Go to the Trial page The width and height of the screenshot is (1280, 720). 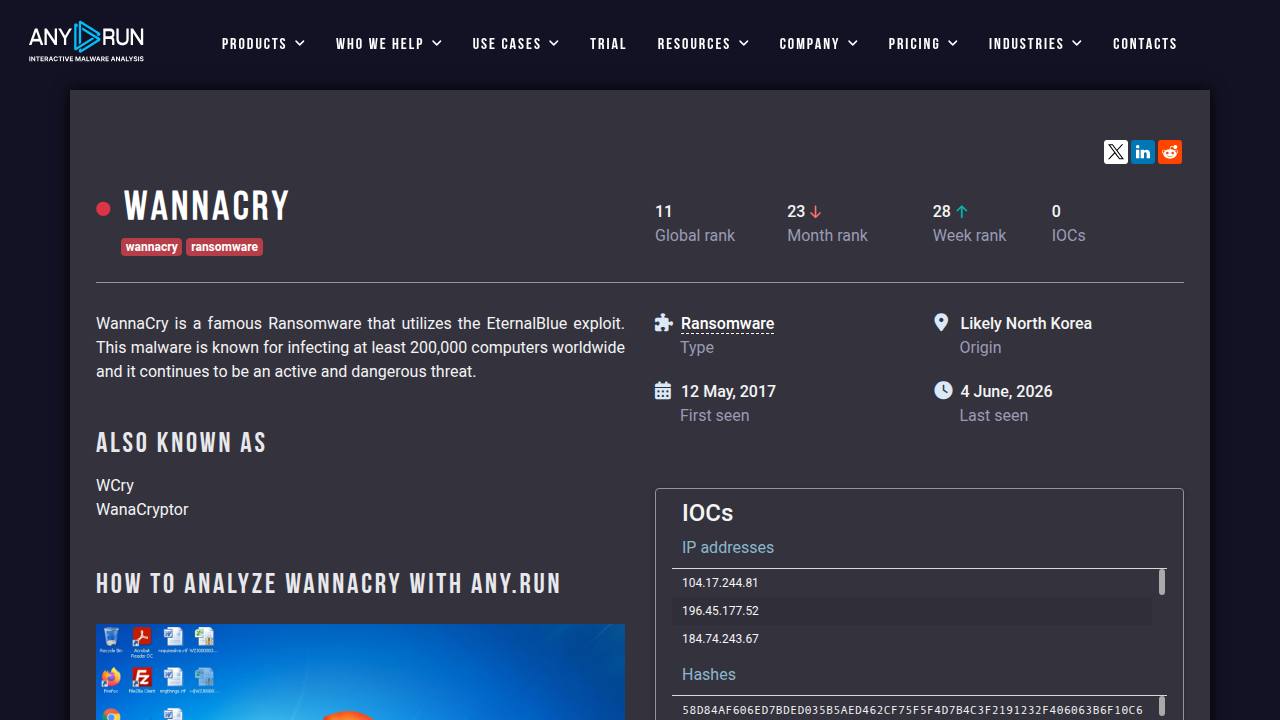click(x=608, y=44)
